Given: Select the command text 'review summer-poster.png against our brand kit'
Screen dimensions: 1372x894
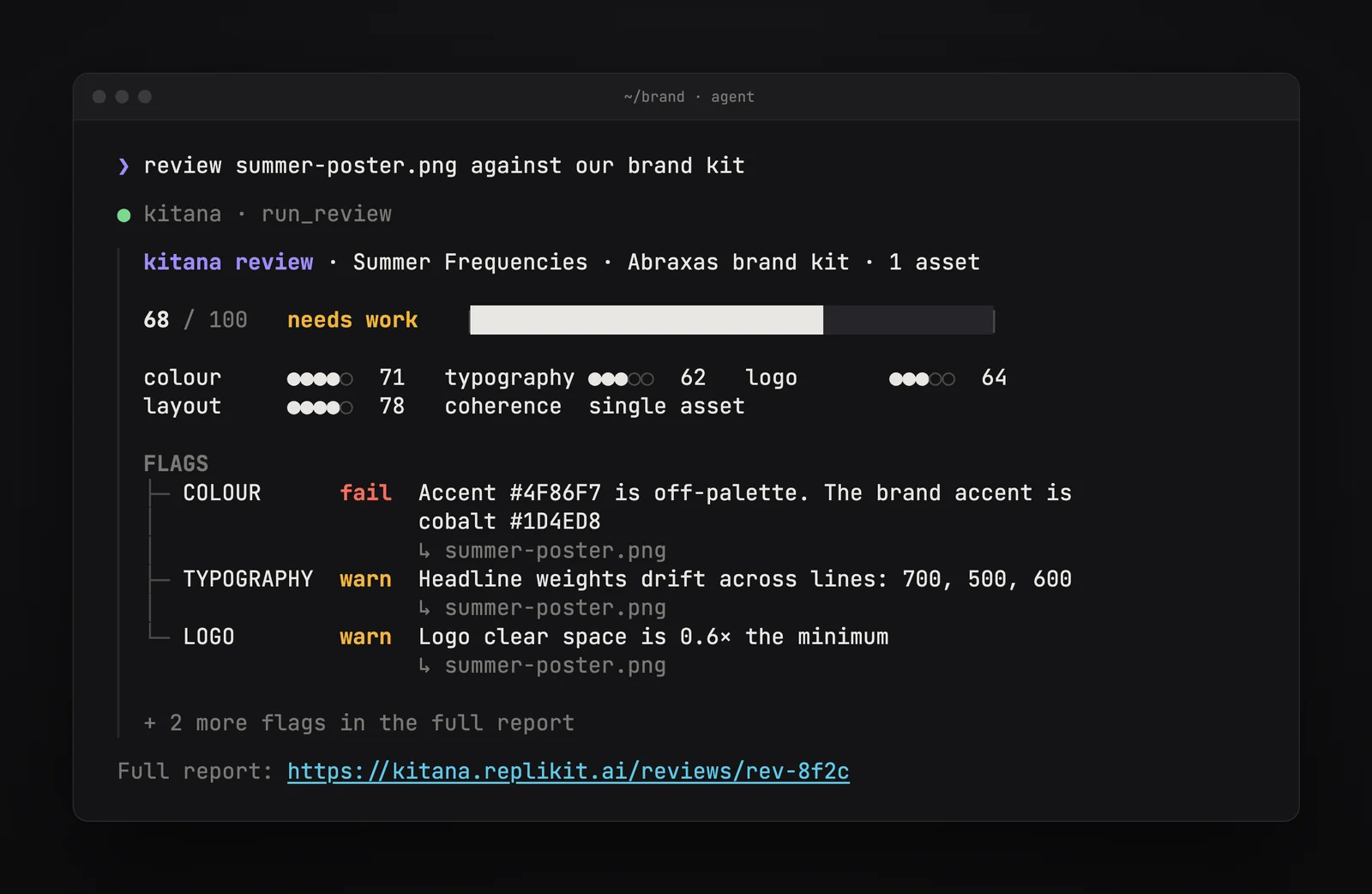Looking at the screenshot, I should pos(444,166).
